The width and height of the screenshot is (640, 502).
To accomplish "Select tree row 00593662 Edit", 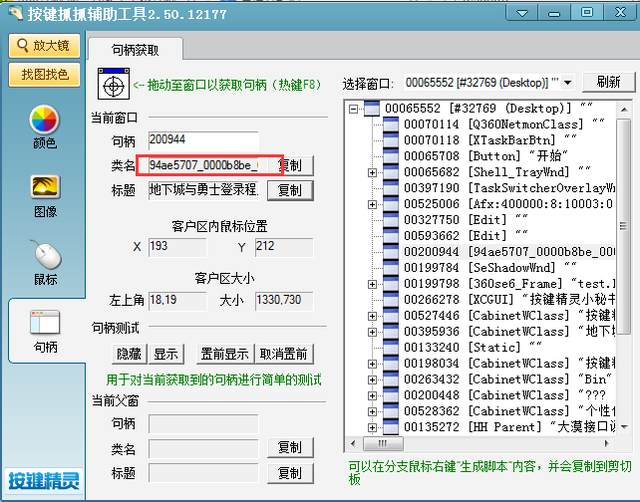I will [465, 236].
